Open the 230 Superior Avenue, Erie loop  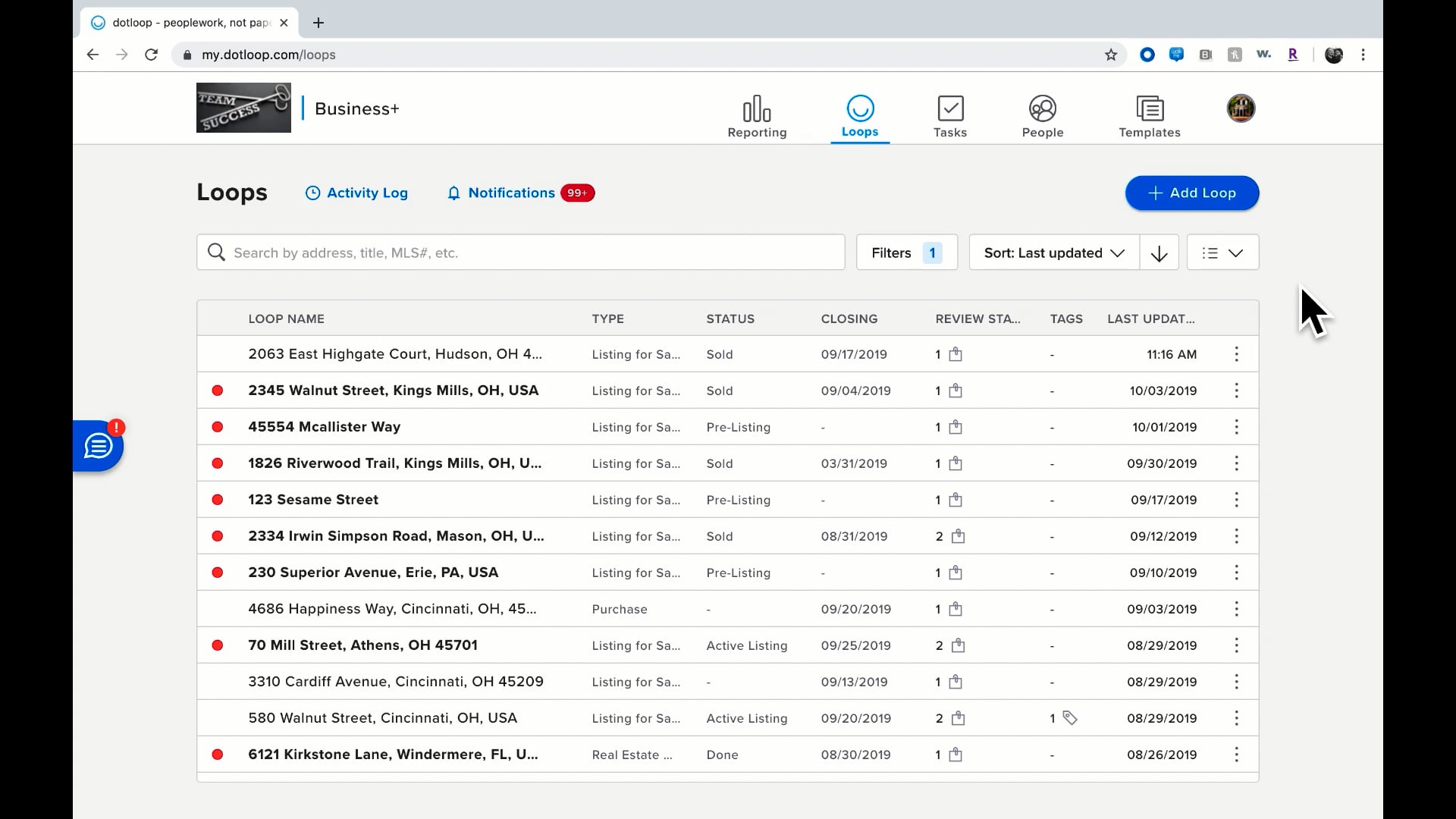click(x=373, y=573)
